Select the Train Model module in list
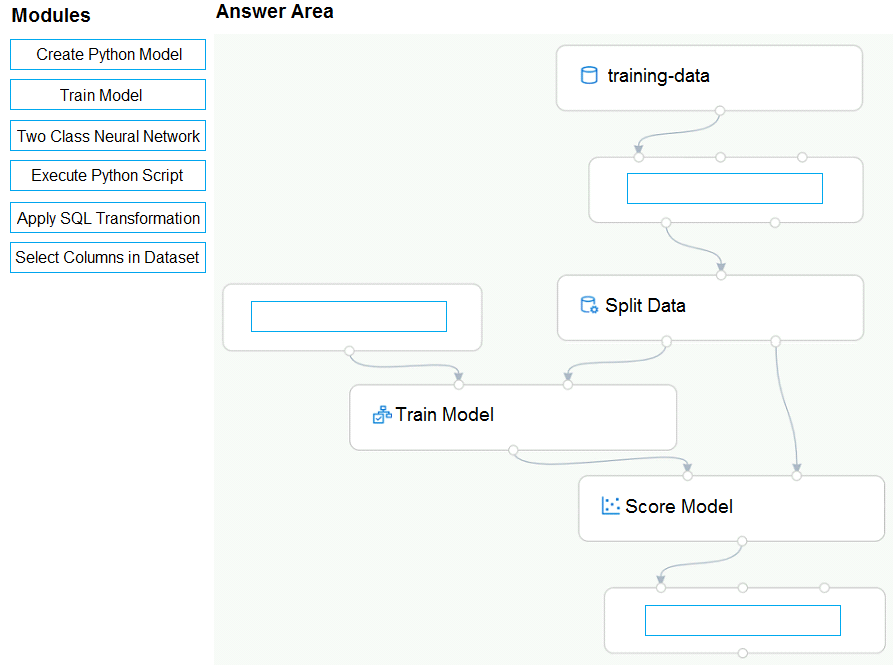 pos(108,95)
